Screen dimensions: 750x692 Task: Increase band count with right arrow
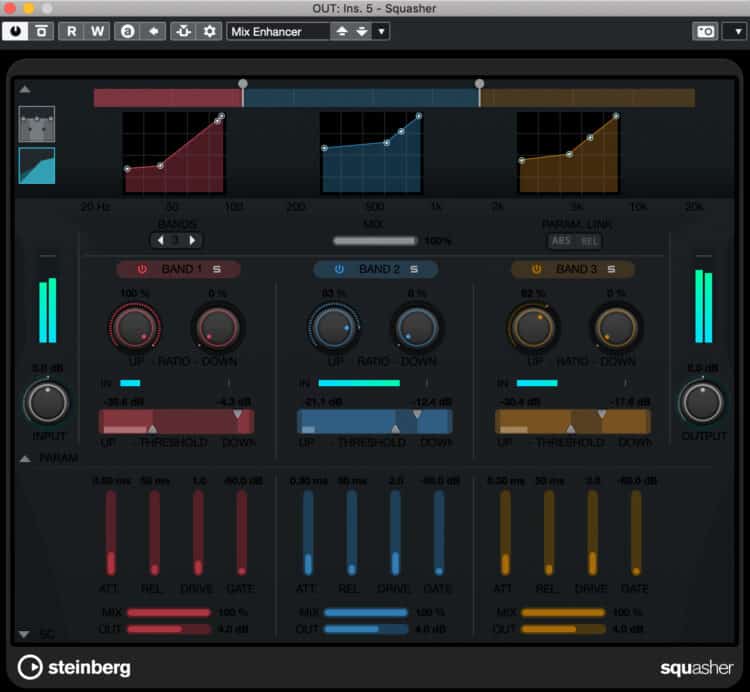point(192,240)
